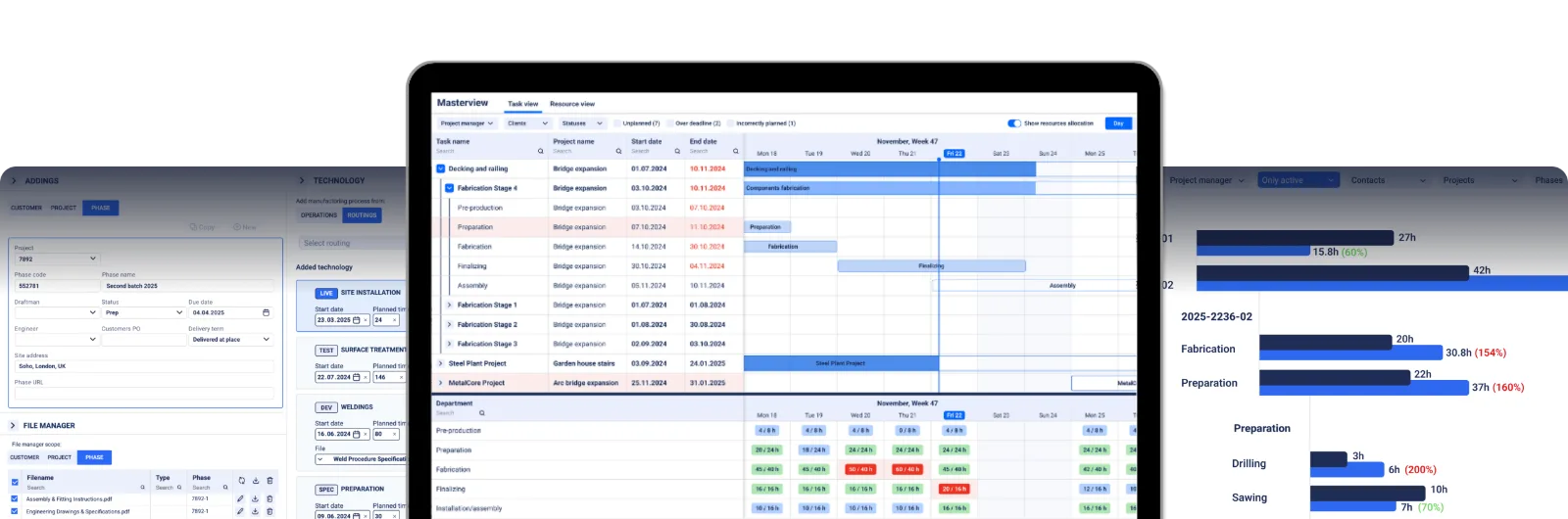1568x519 pixels.
Task: Click the Copy button in Addings
Action: coord(202,227)
